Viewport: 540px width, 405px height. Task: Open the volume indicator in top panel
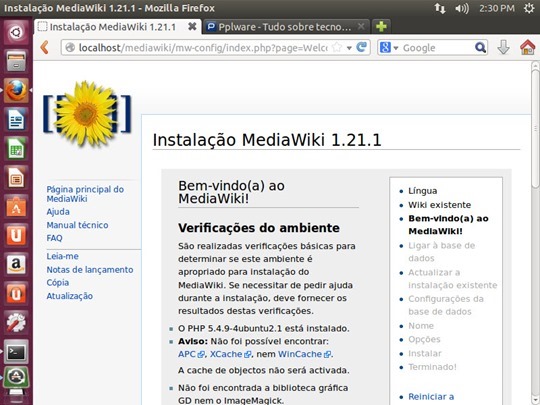(x=461, y=8)
